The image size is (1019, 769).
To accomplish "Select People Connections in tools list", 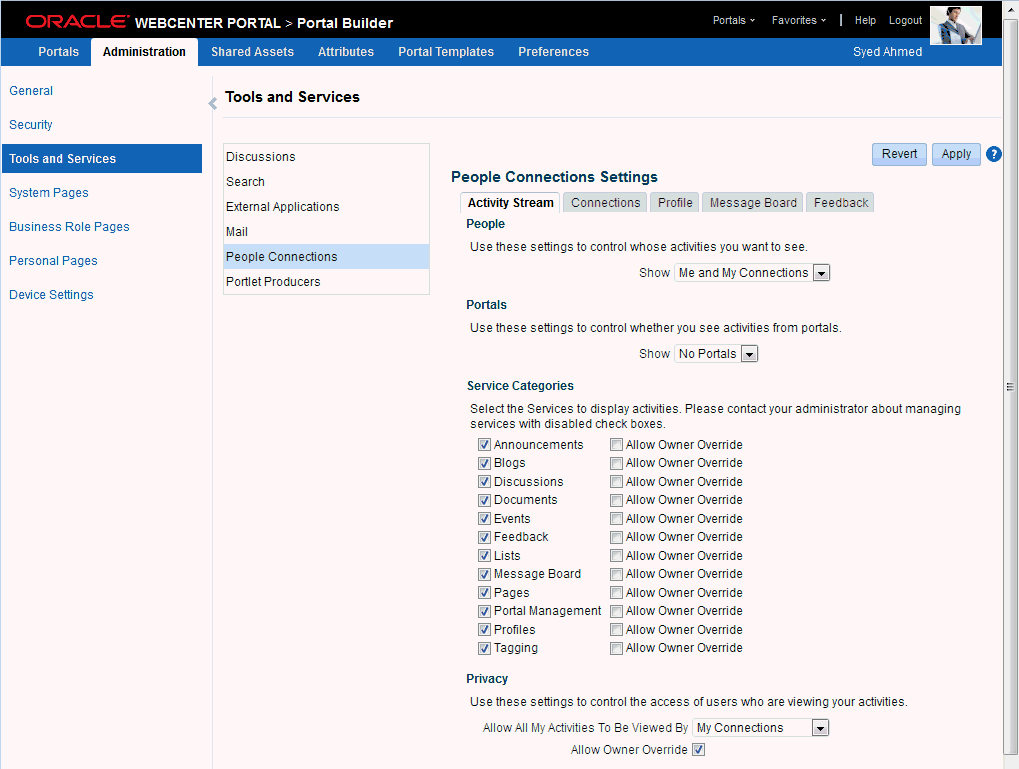I will 326,257.
